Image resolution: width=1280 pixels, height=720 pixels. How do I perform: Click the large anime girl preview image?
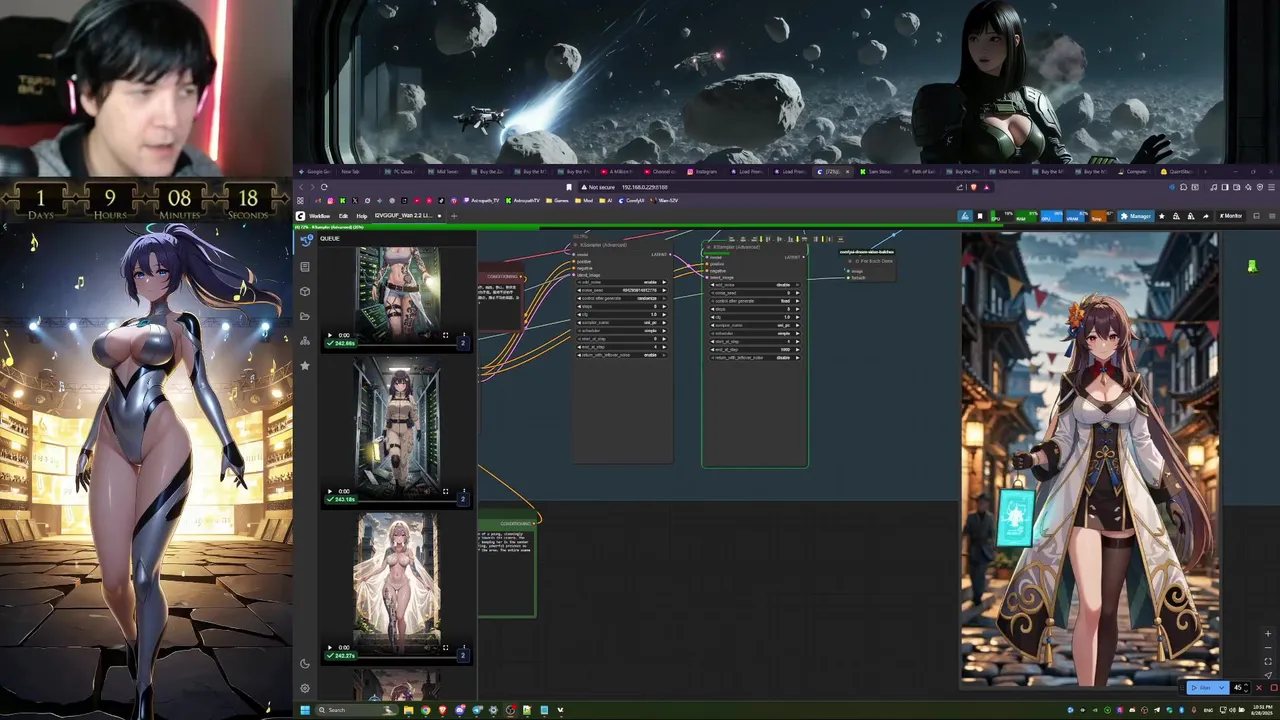pos(1090,458)
